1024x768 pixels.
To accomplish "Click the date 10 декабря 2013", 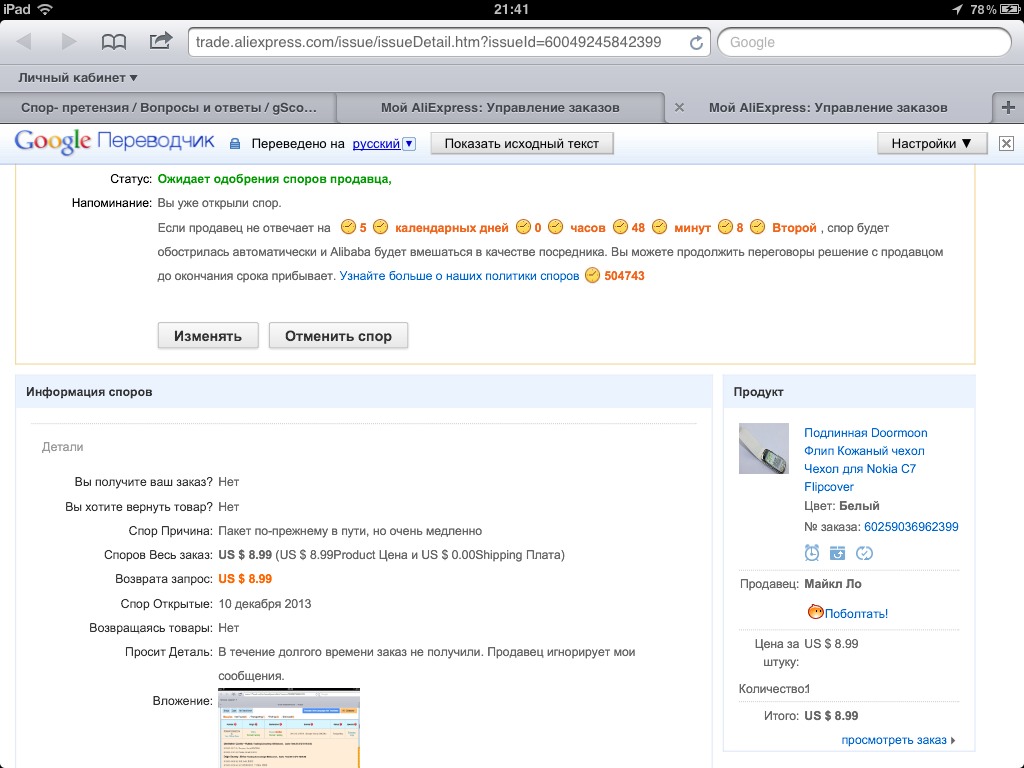I will point(264,603).
